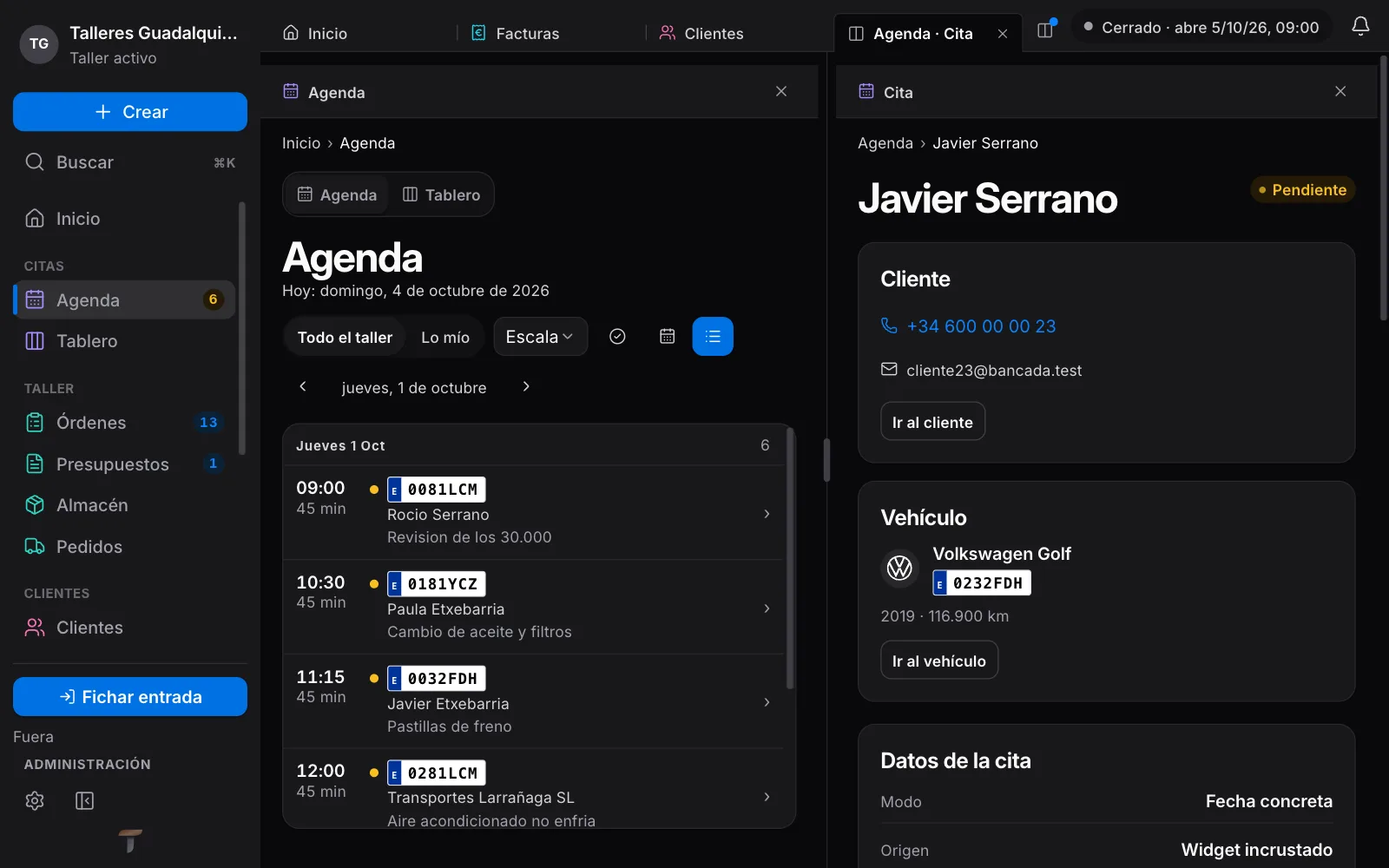Click the agenda list scrollbar
Viewport: 1389px width, 868px height.
(x=790, y=557)
